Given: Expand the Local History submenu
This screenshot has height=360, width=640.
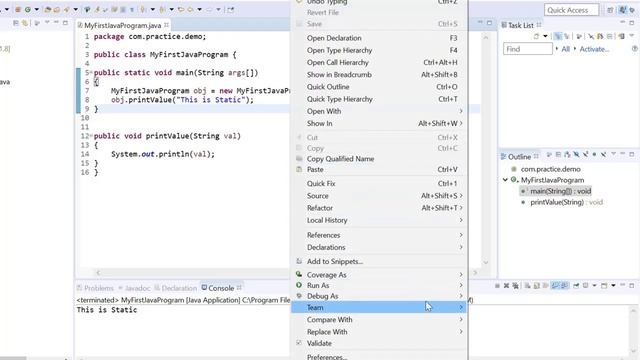Looking at the screenshot, I should tap(461, 220).
